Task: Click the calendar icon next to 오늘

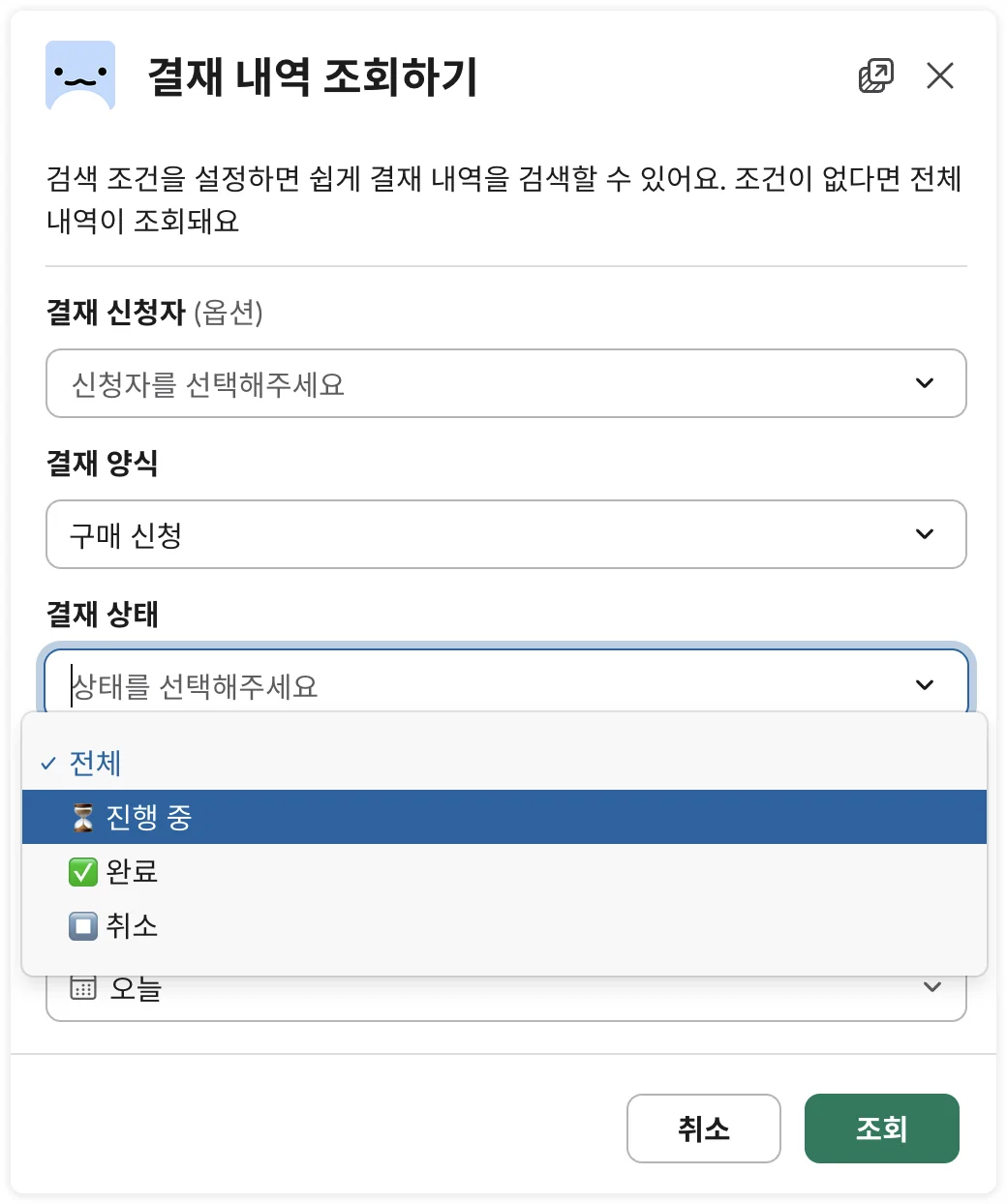Action: (83, 989)
